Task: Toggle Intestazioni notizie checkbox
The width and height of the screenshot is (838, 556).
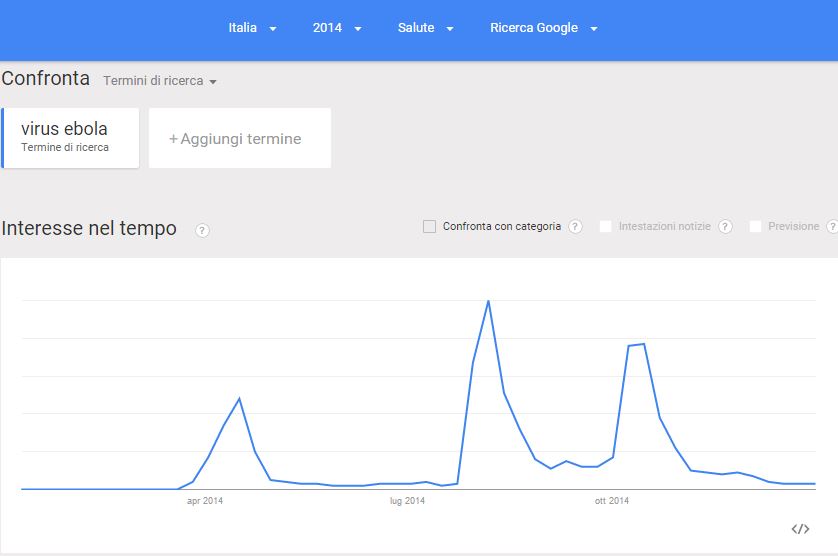Action: (x=606, y=227)
